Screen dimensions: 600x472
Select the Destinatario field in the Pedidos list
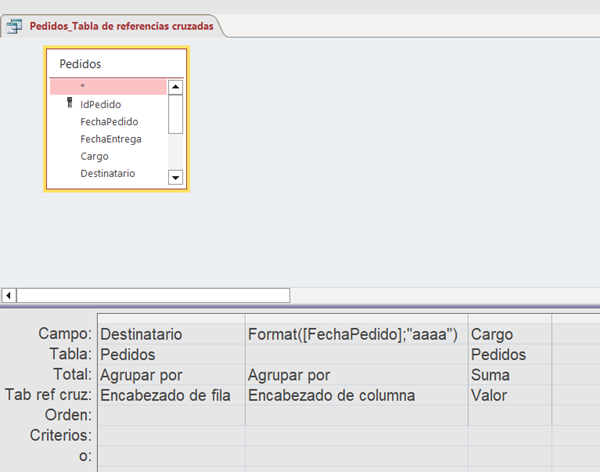[x=108, y=173]
